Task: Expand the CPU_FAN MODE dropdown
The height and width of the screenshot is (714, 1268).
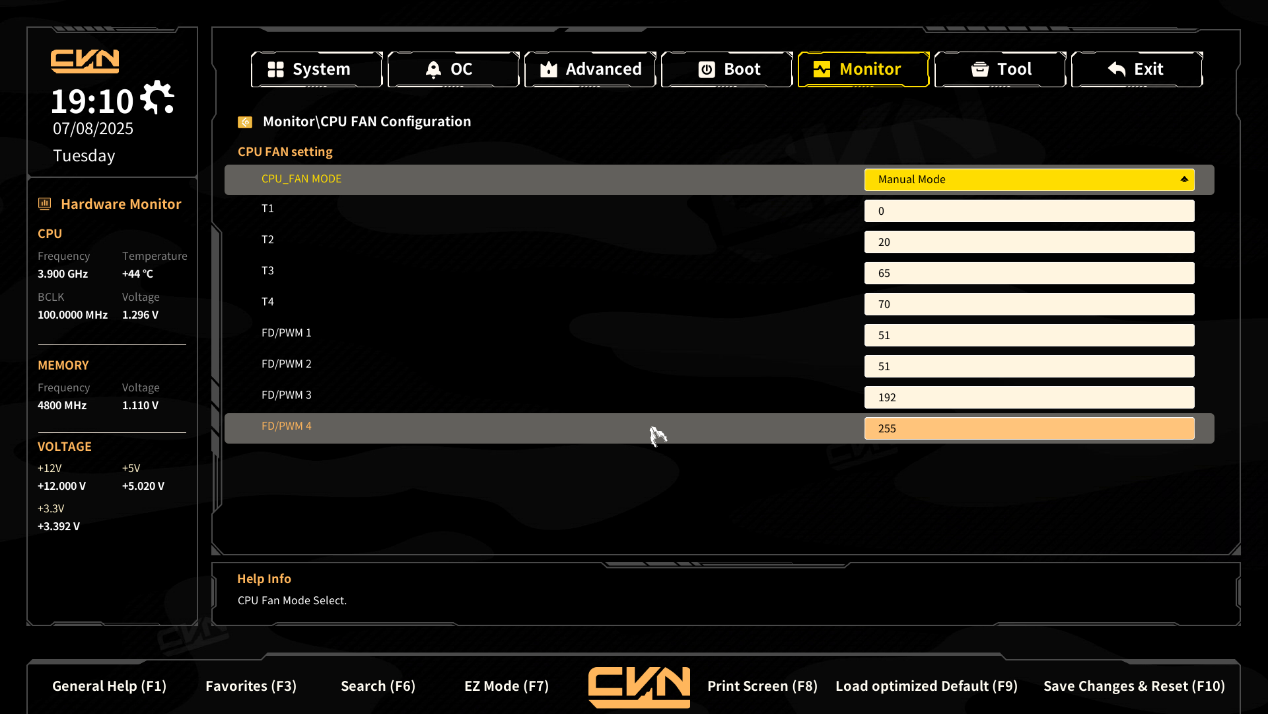Action: (x=1029, y=180)
